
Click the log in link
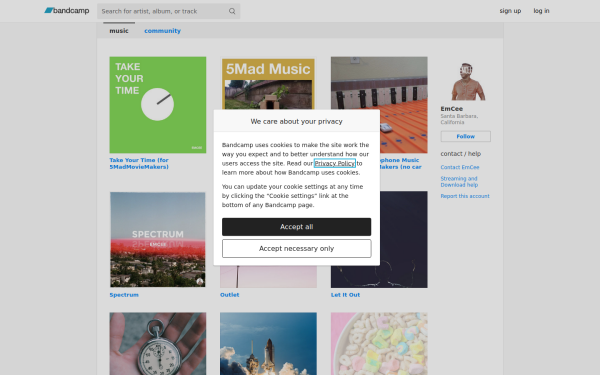coord(541,11)
